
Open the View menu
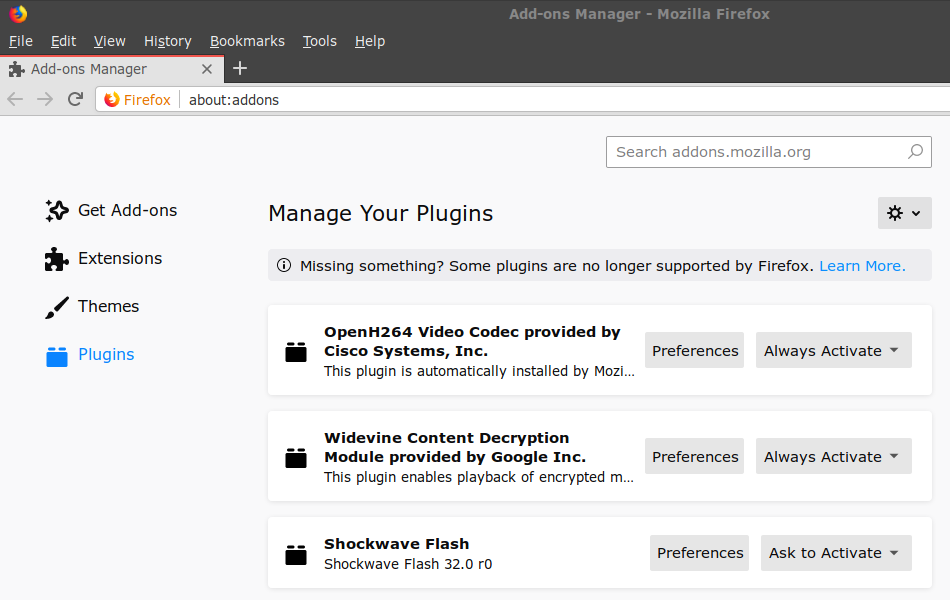pyautogui.click(x=110, y=41)
